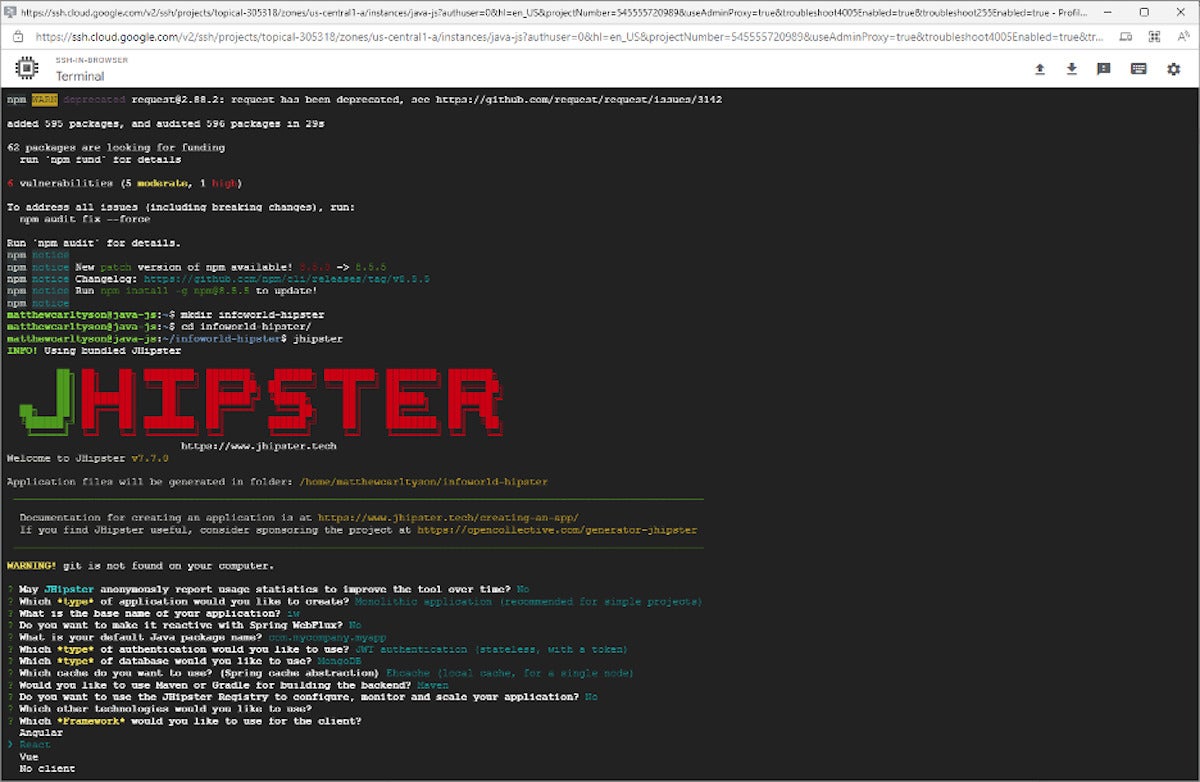Image resolution: width=1200 pixels, height=782 pixels.
Task: Click the github.com request issues link
Action: click(578, 100)
